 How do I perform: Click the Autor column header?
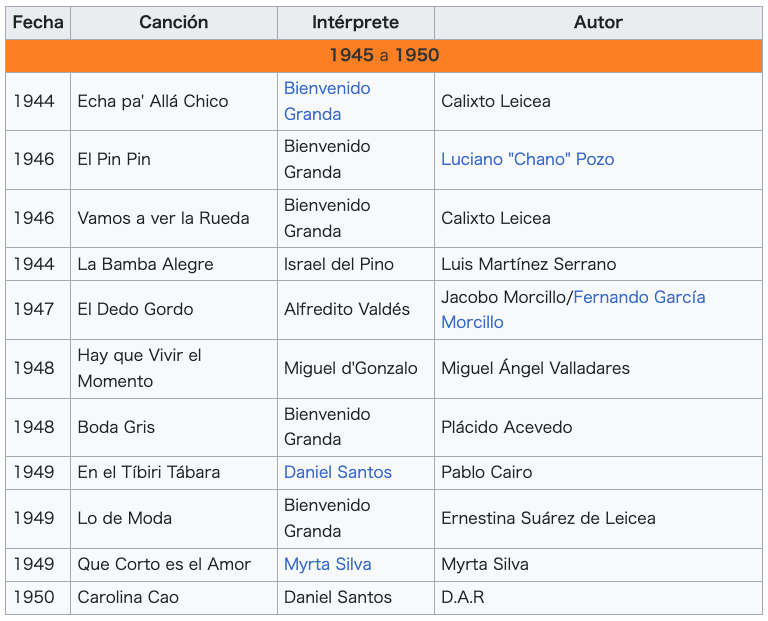598,23
